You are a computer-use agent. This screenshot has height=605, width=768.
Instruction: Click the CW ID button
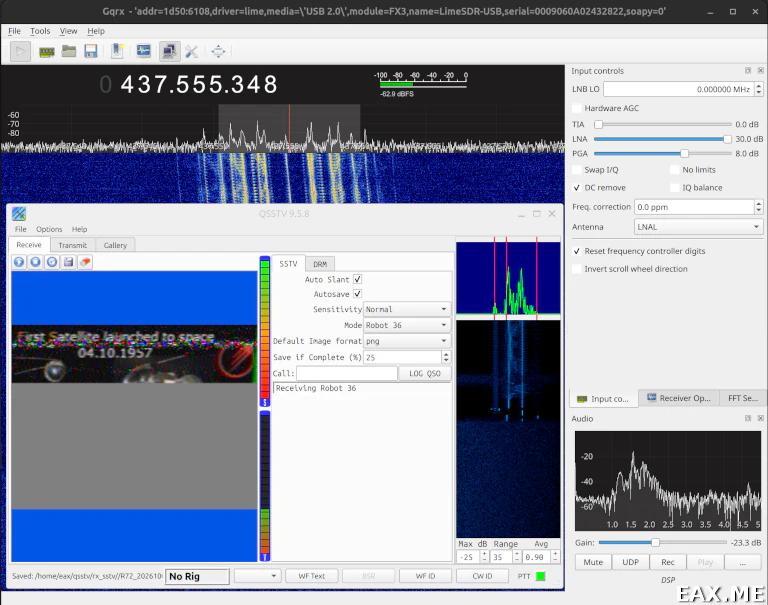(x=482, y=576)
